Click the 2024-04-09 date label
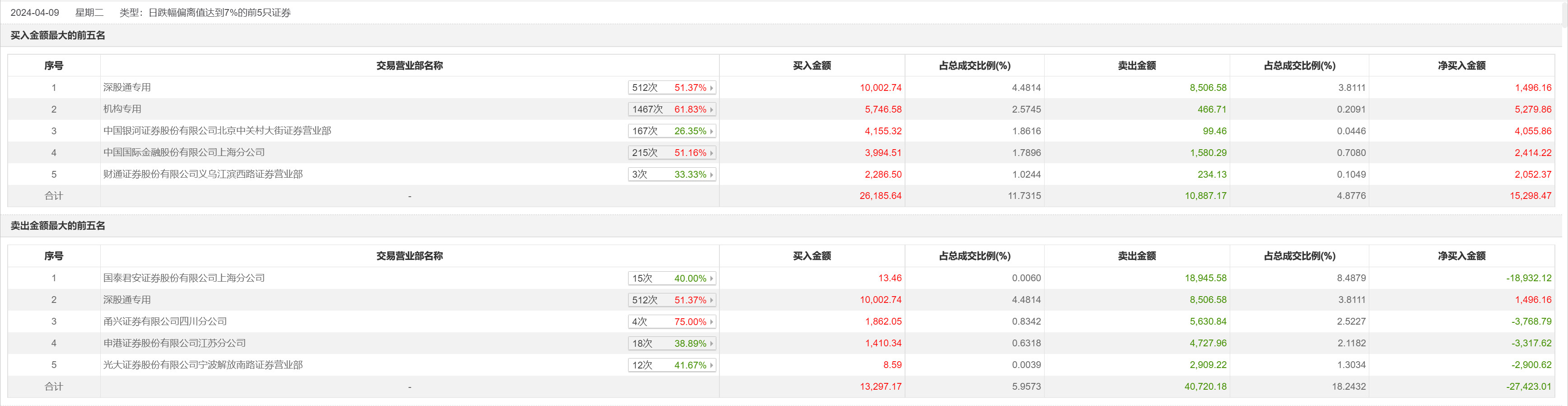 [x=35, y=13]
